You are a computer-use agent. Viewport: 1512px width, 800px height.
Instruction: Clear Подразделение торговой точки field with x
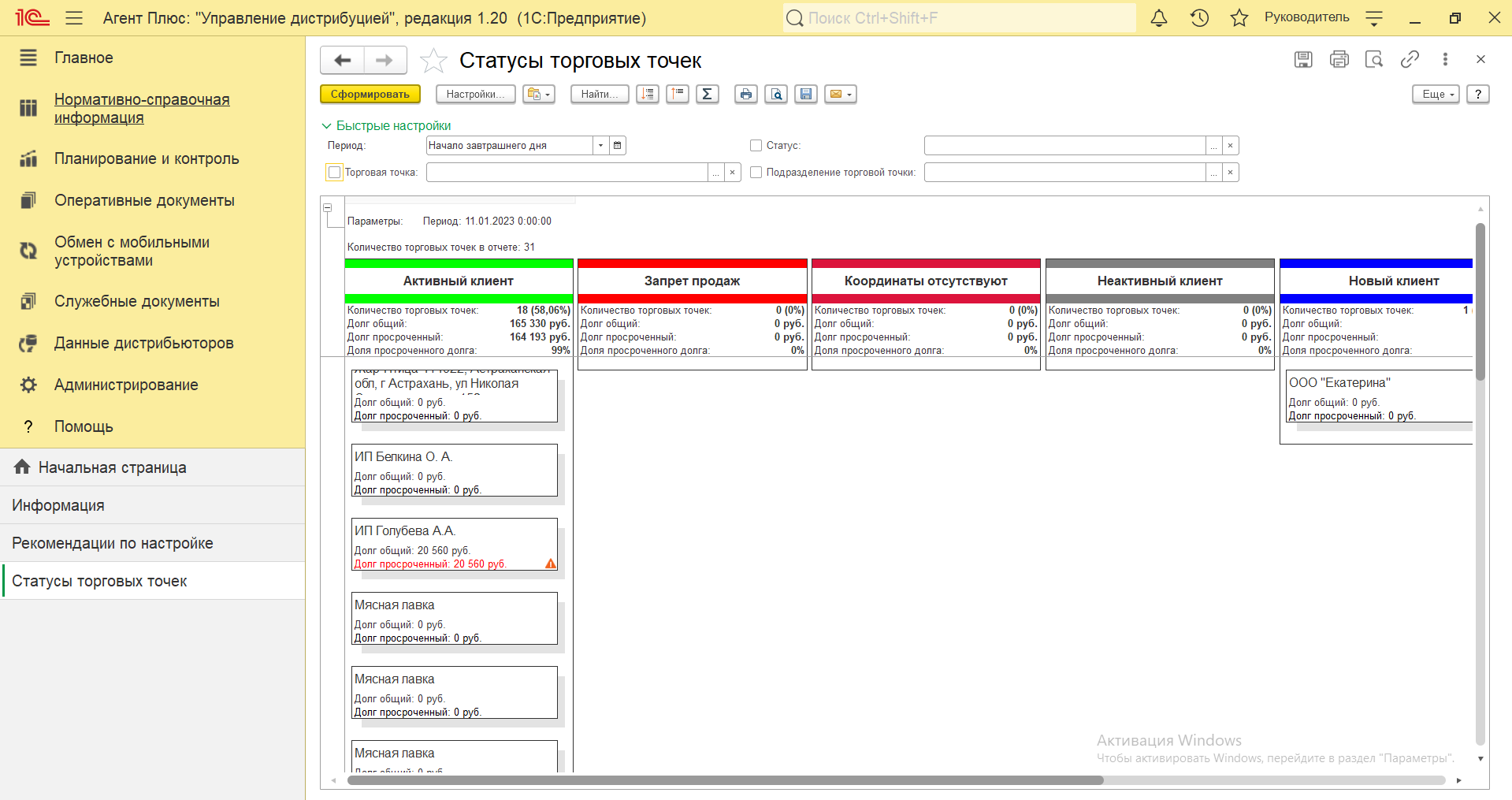click(1231, 172)
